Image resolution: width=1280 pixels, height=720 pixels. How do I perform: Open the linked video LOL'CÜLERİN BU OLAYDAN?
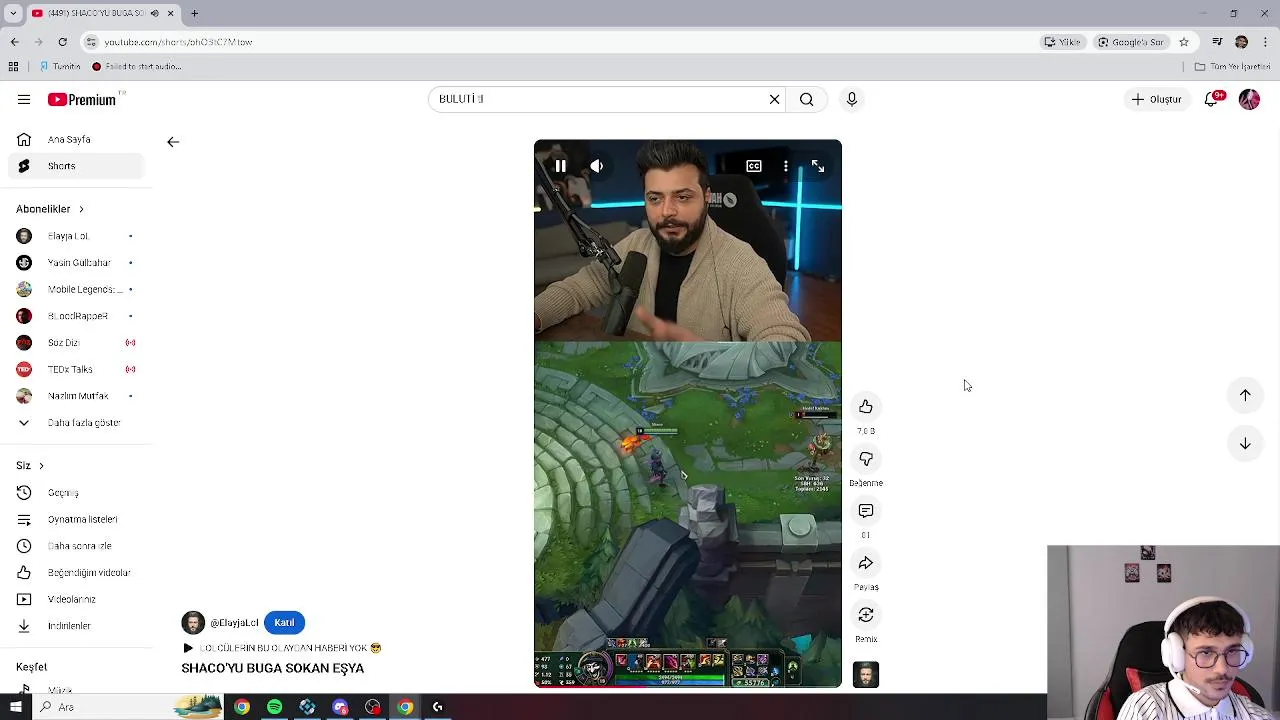click(283, 648)
